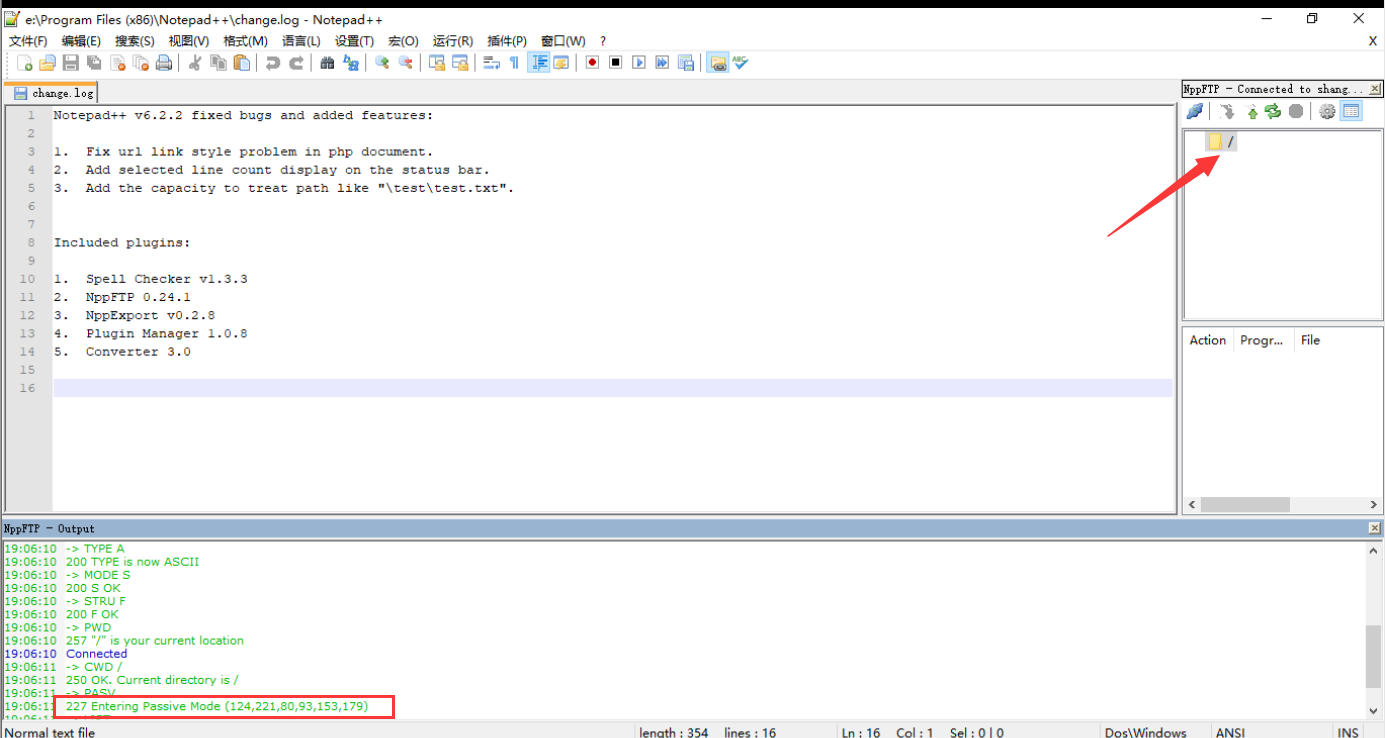1386x738 pixels.
Task: Play back the recorded macro
Action: pos(639,63)
